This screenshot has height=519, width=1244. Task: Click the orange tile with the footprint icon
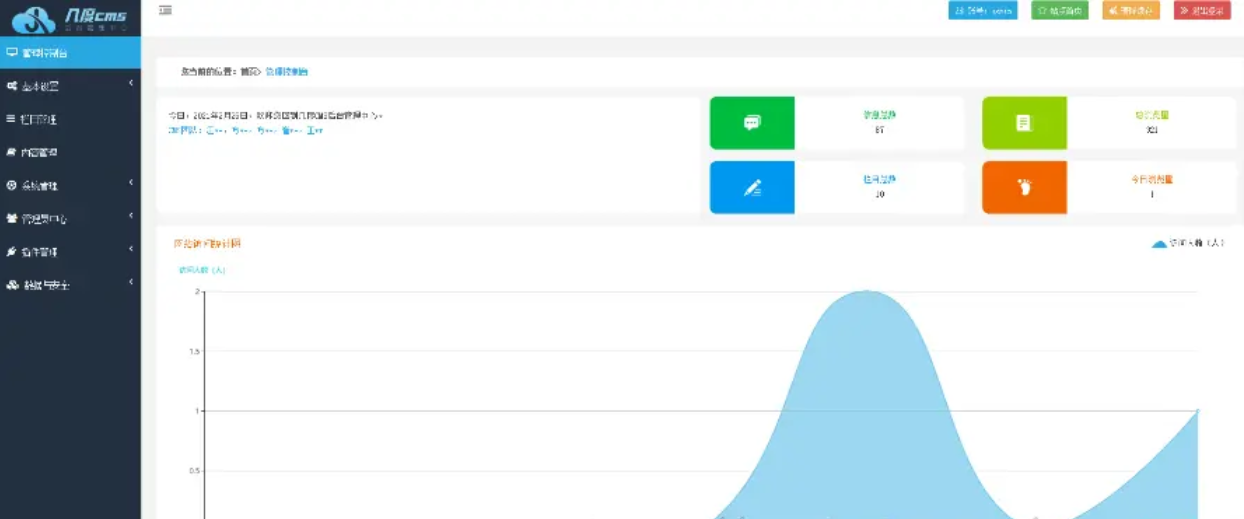[1024, 187]
